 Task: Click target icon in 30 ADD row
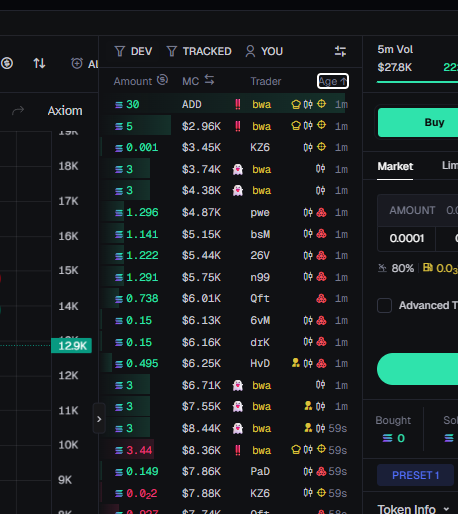321,104
